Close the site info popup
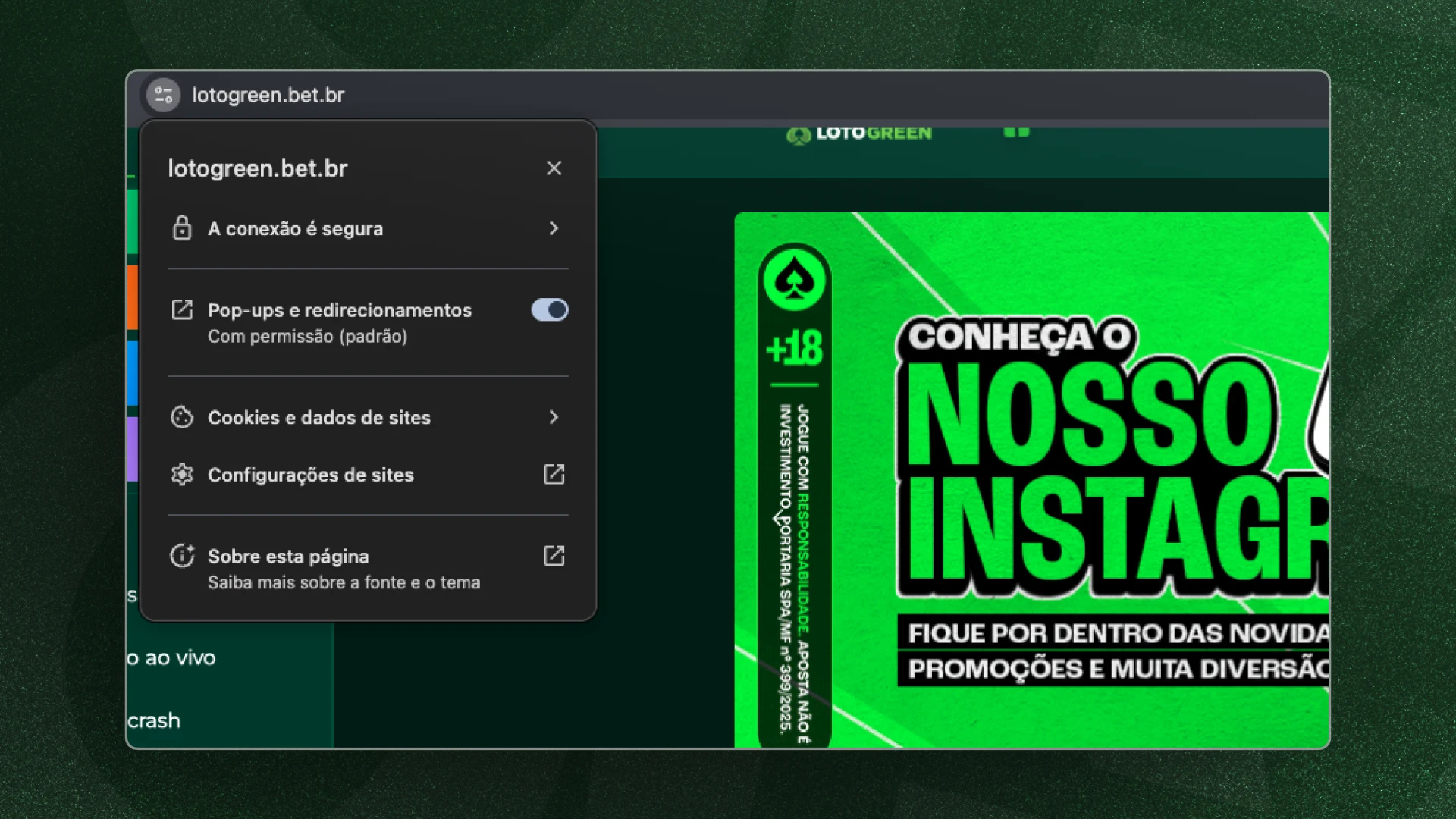This screenshot has width=1456, height=819. click(554, 168)
